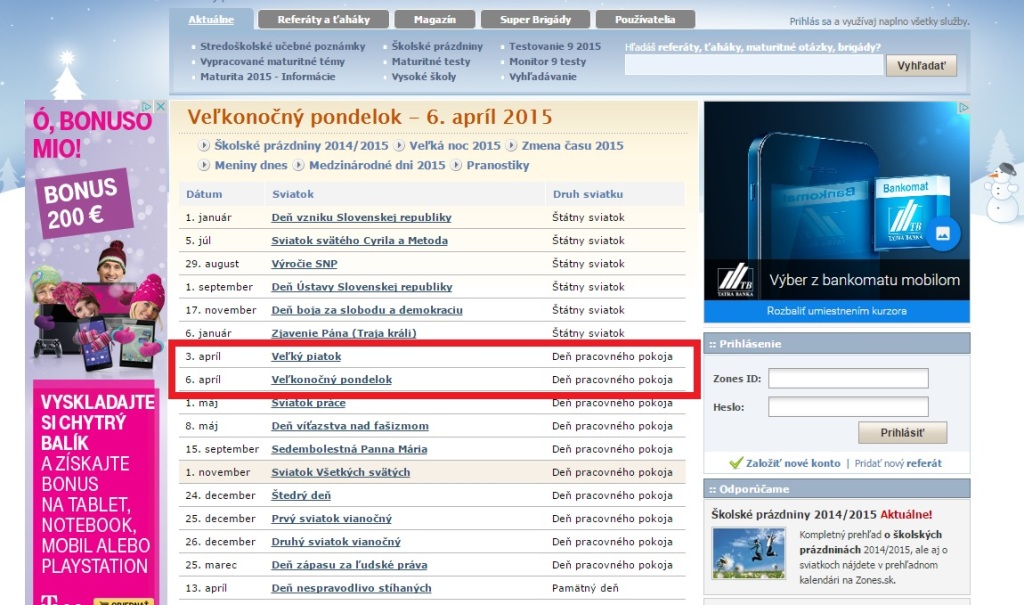Click the AdChoices arrow on the left ad
The image size is (1024, 605).
click(x=147, y=106)
